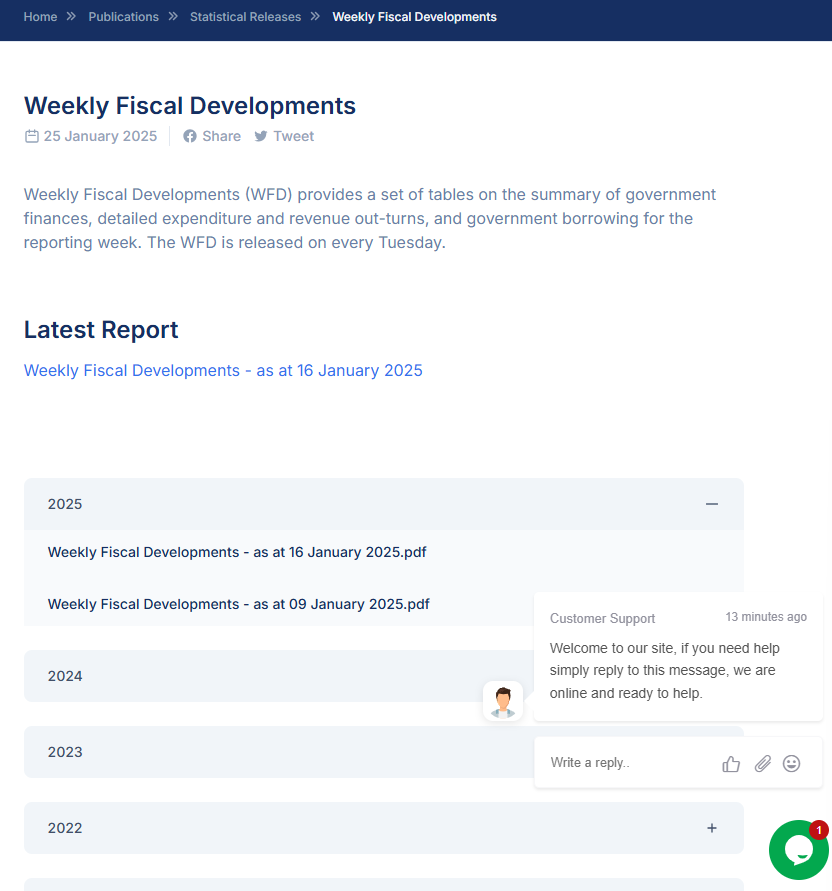Screen dimensions: 832x891
Task: Open the 09 January 2025.pdf file
Action: point(239,604)
